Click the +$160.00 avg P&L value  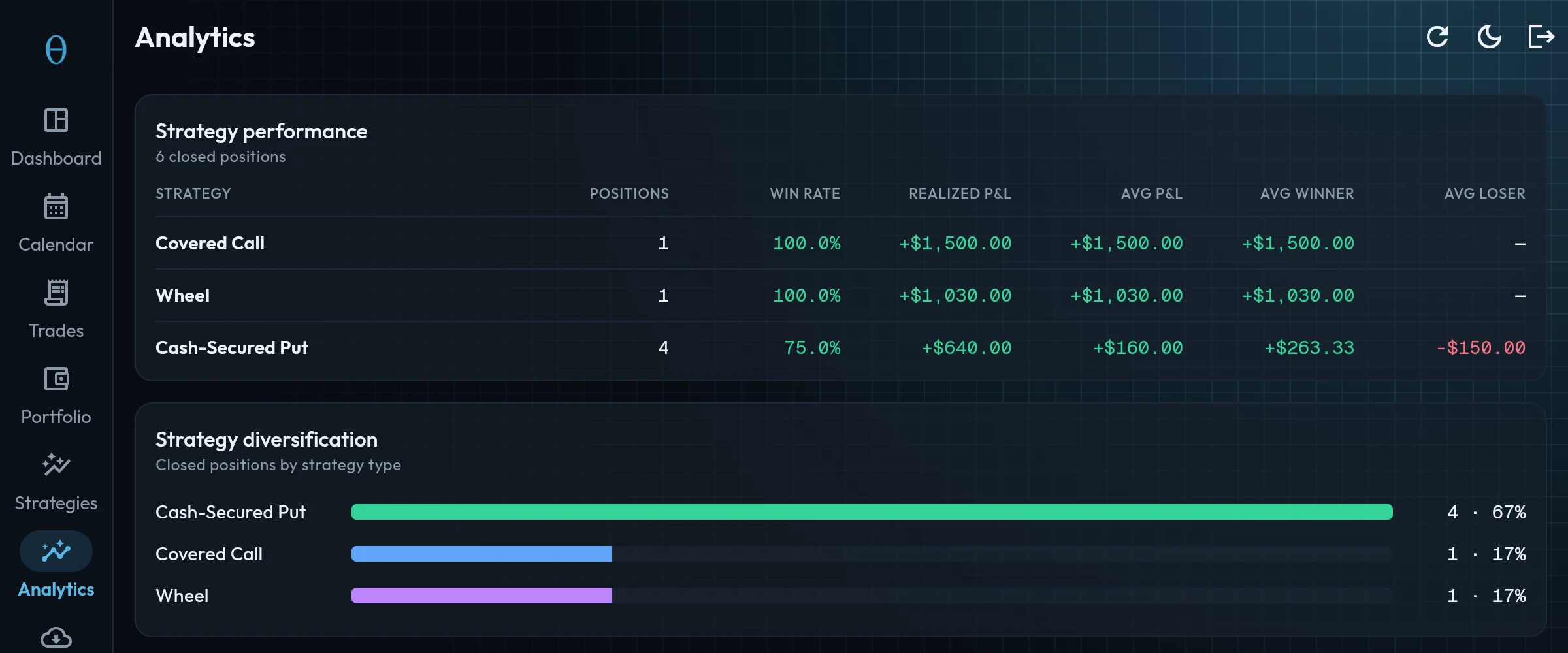pos(1137,347)
